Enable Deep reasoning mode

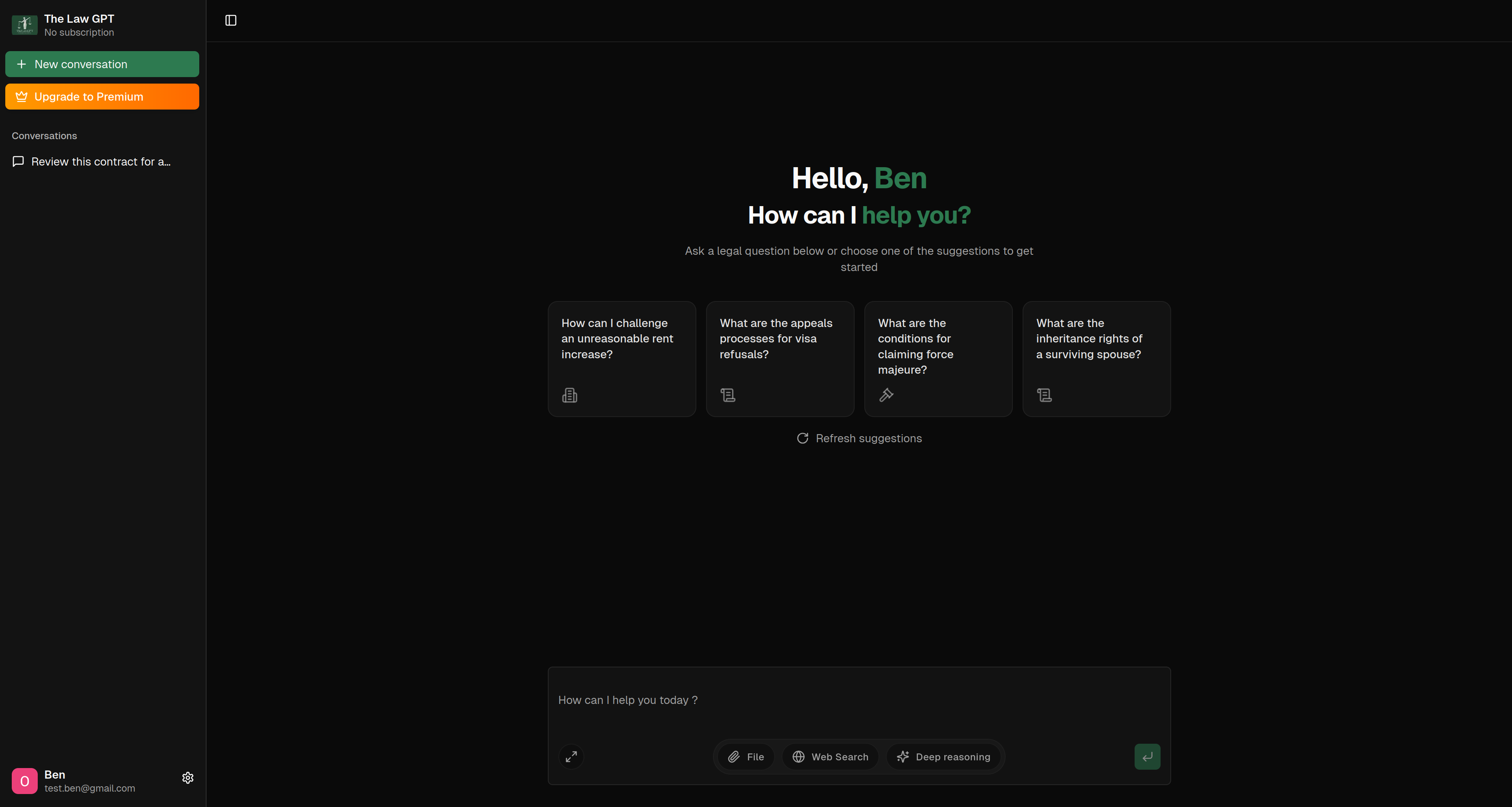tap(943, 757)
